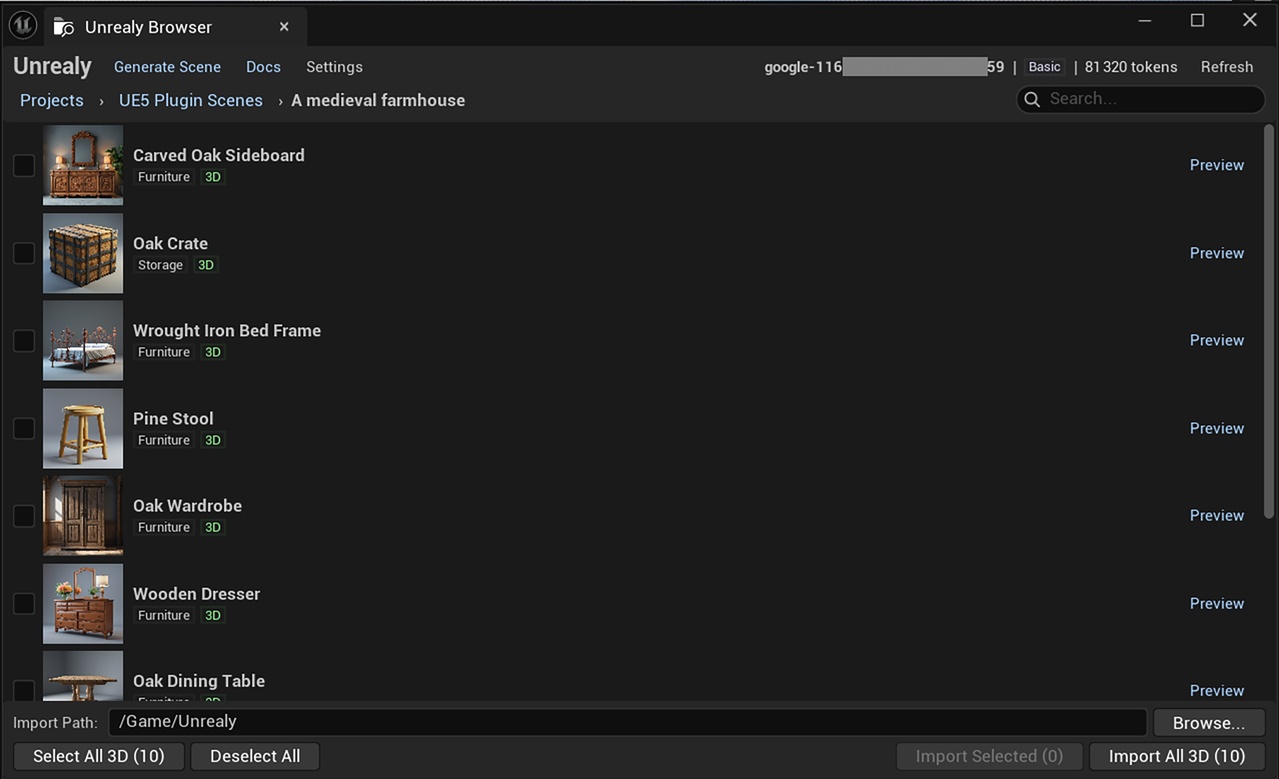Click the Pine Stool title

click(173, 418)
